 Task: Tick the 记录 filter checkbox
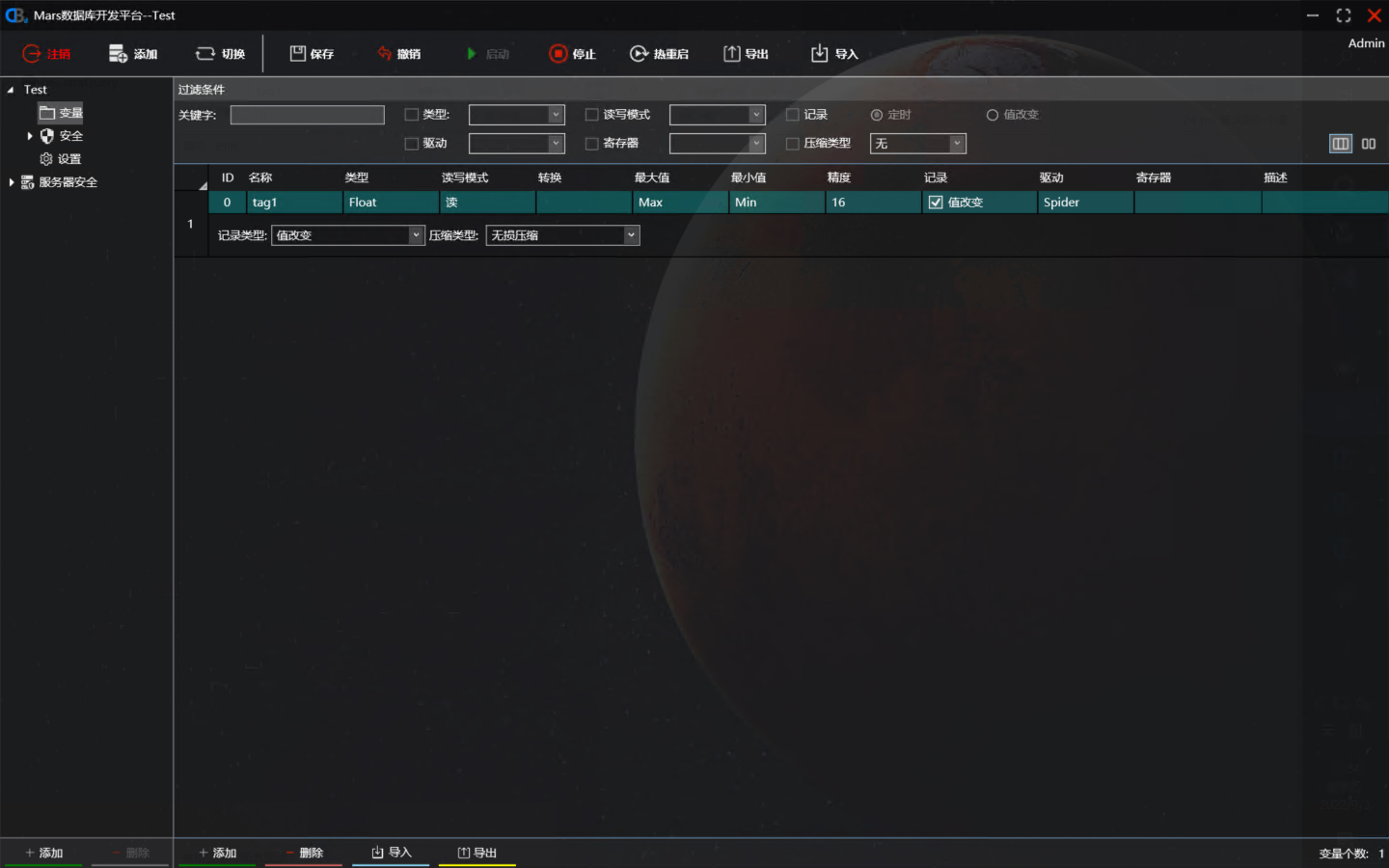click(x=793, y=115)
